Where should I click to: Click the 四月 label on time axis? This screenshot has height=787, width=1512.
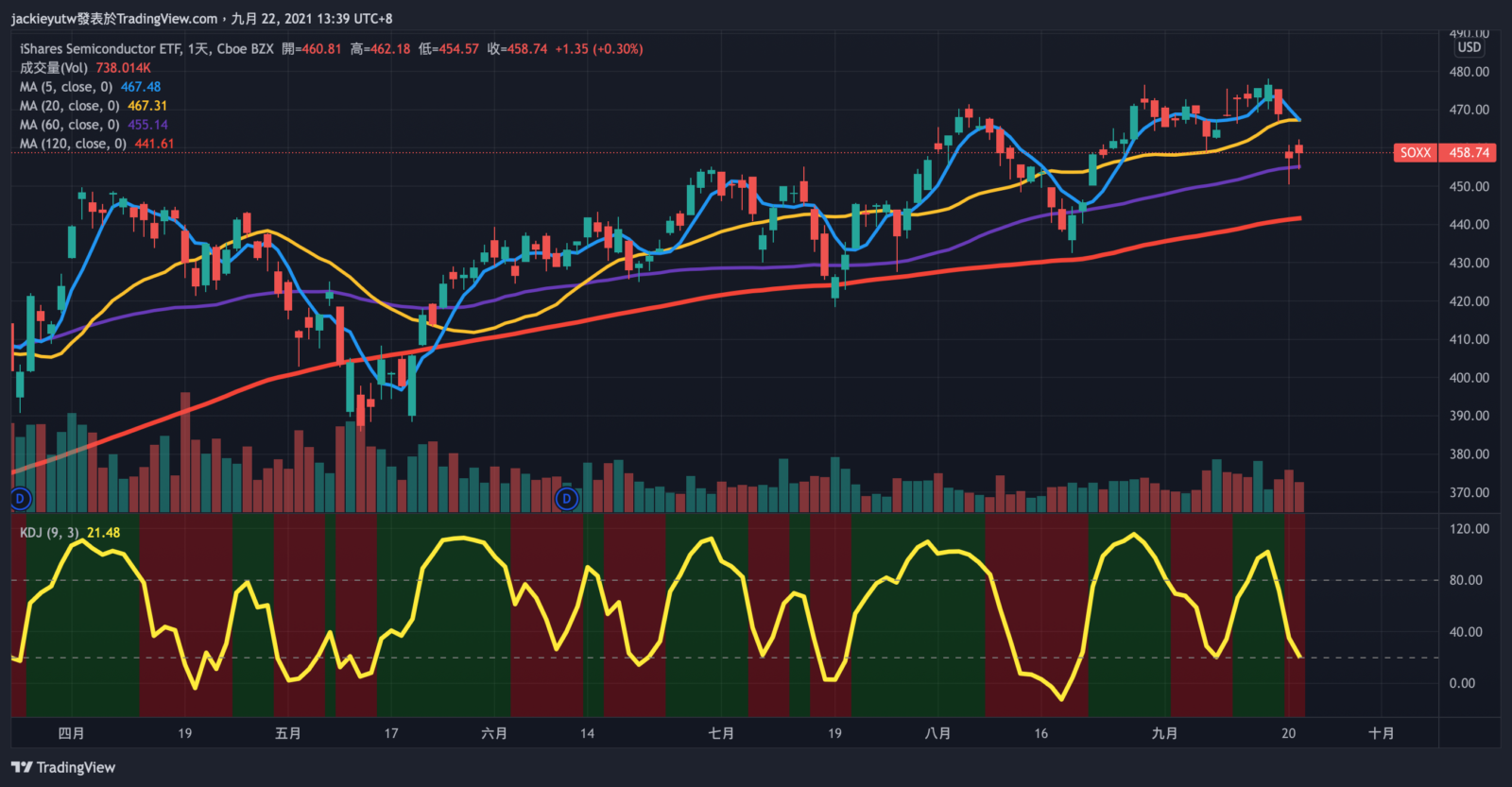coord(71,733)
